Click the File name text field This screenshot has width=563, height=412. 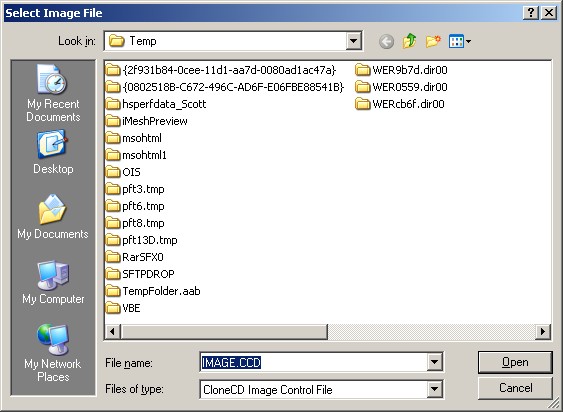coord(313,362)
